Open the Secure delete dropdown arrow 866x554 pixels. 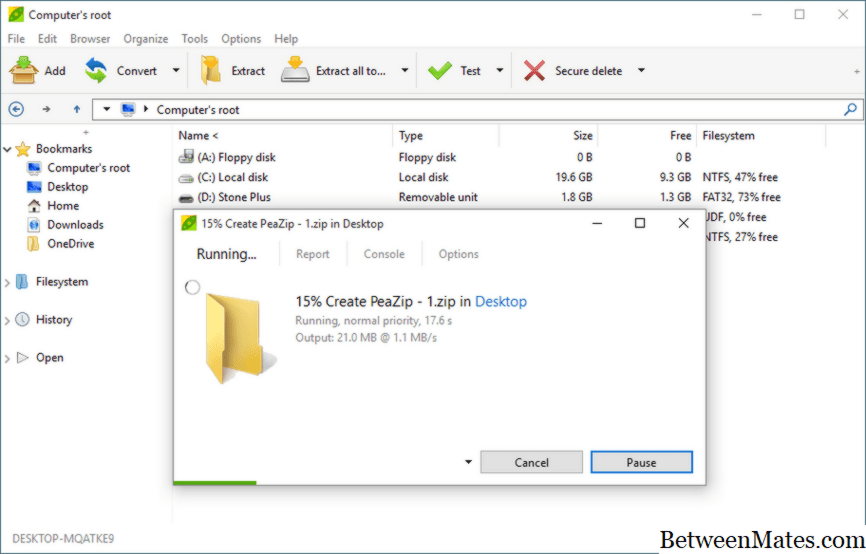pyautogui.click(x=641, y=70)
